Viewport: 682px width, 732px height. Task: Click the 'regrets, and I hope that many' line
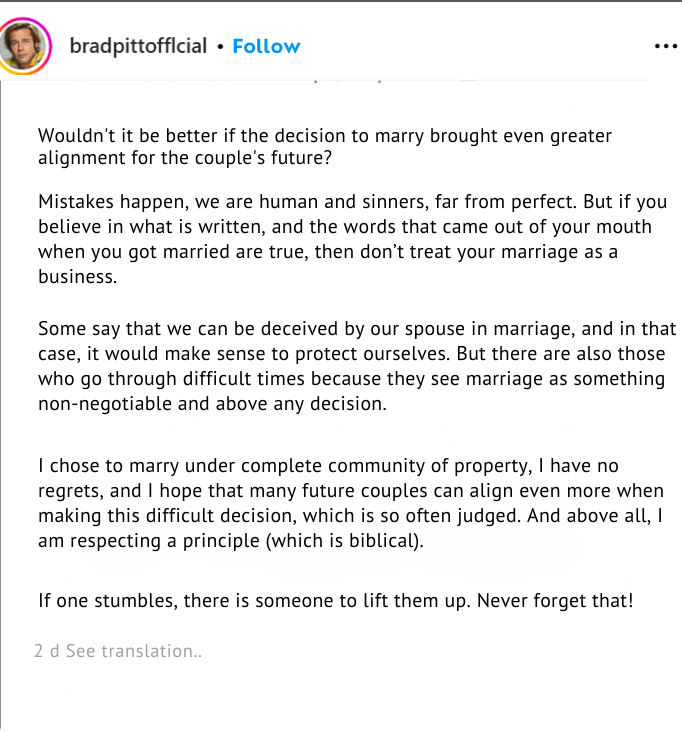pos(351,491)
